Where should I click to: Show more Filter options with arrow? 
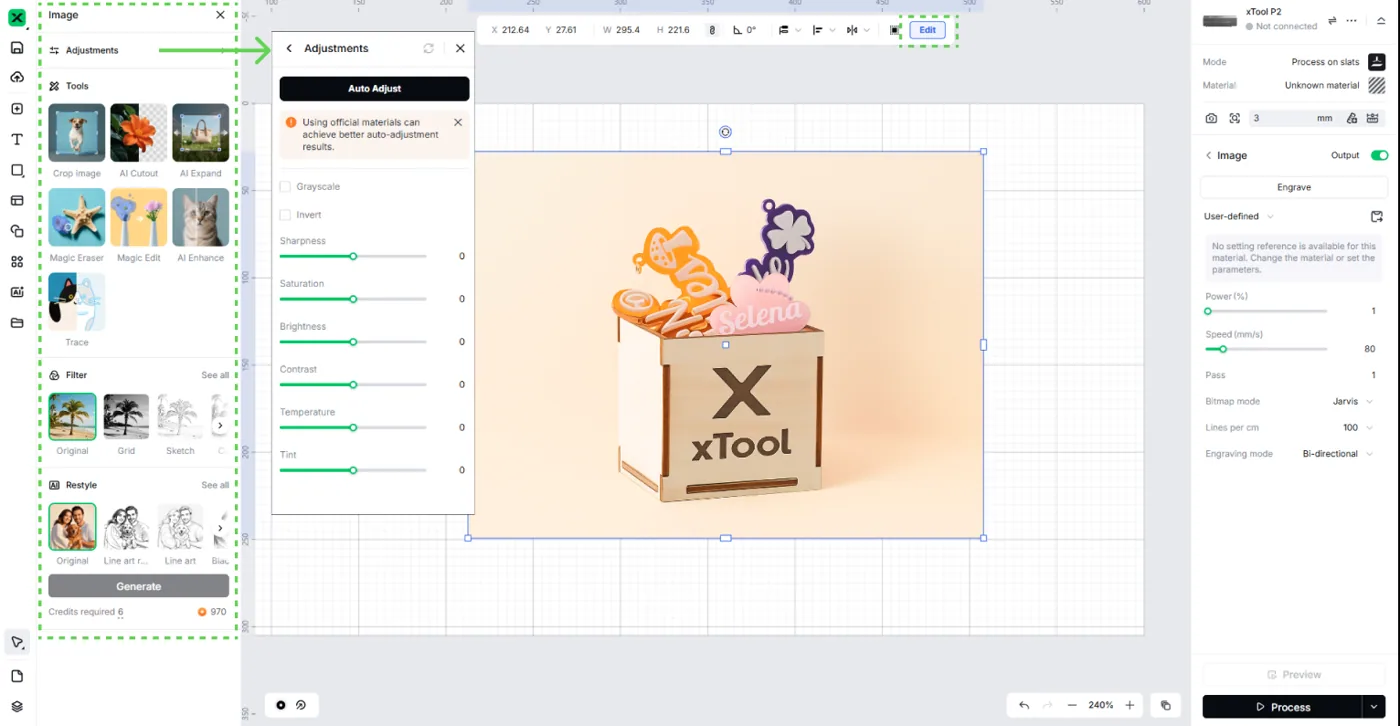220,425
